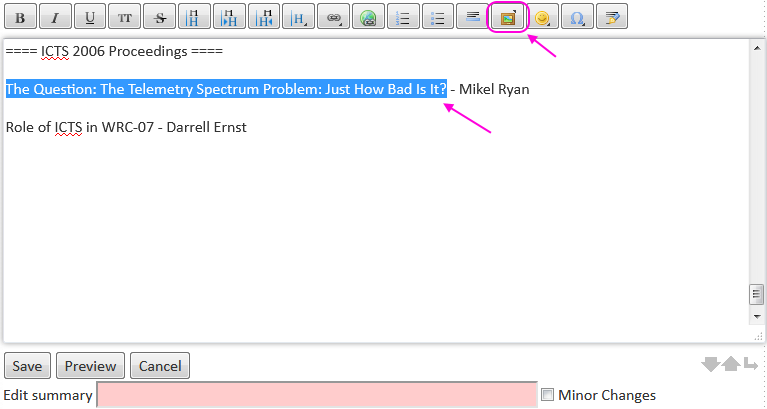Insert an internal link
This screenshot has height=409, width=767.
point(334,18)
